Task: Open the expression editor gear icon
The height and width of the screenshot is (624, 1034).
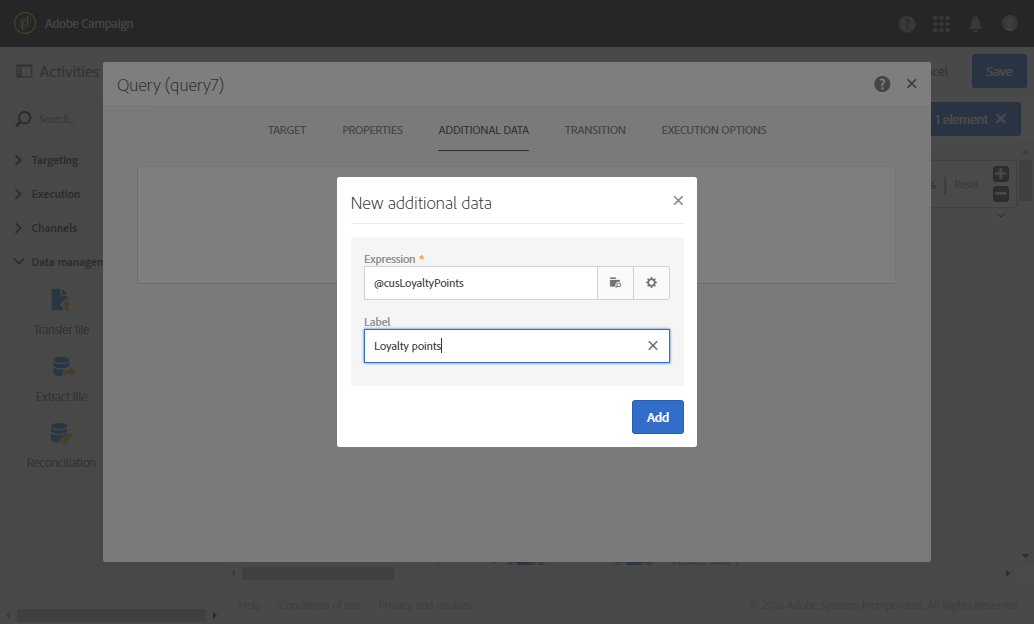Action: click(x=652, y=283)
